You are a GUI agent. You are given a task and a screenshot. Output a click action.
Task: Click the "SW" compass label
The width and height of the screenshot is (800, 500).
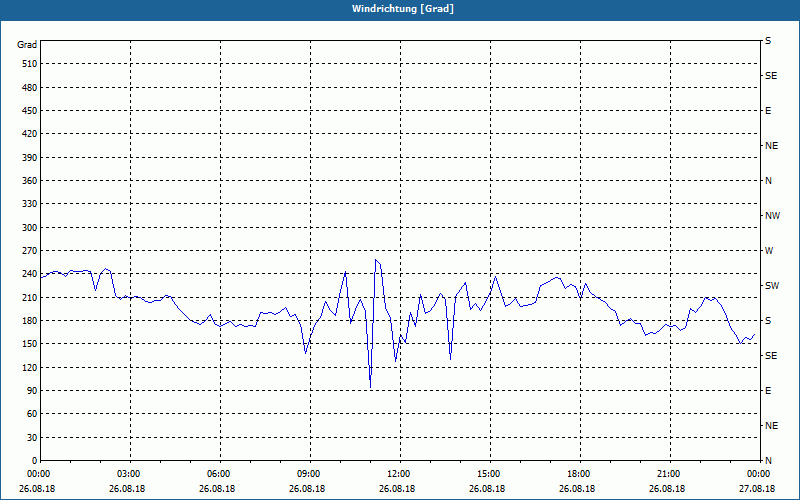click(772, 286)
